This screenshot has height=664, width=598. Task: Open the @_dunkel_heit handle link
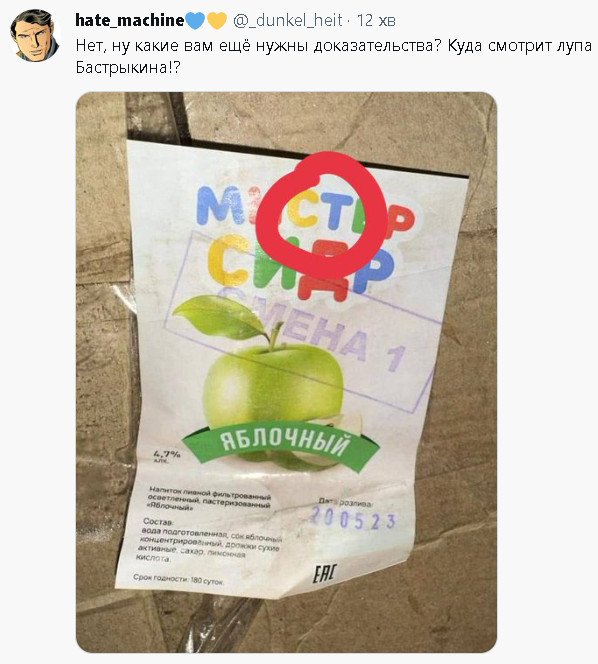[288, 20]
